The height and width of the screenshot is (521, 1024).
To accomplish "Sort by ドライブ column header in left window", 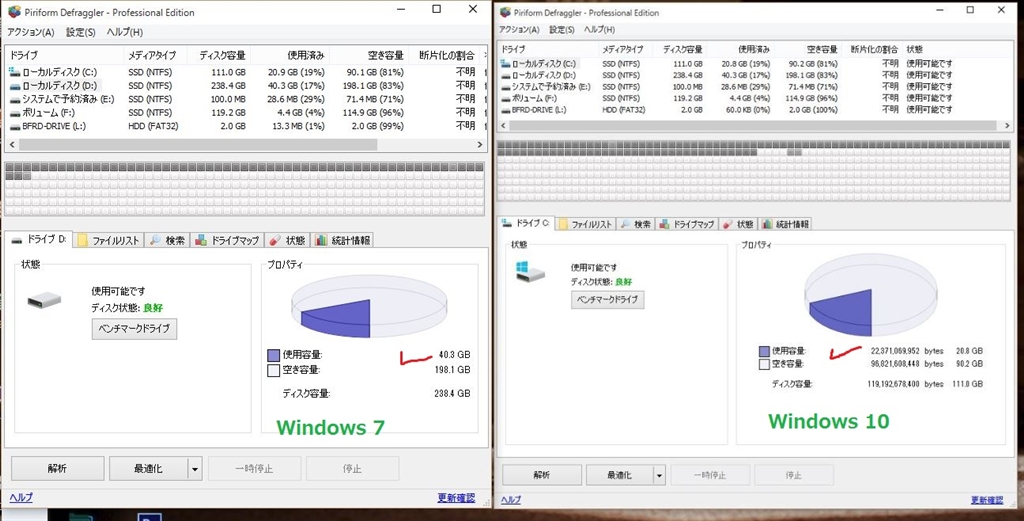I will (x=64, y=55).
